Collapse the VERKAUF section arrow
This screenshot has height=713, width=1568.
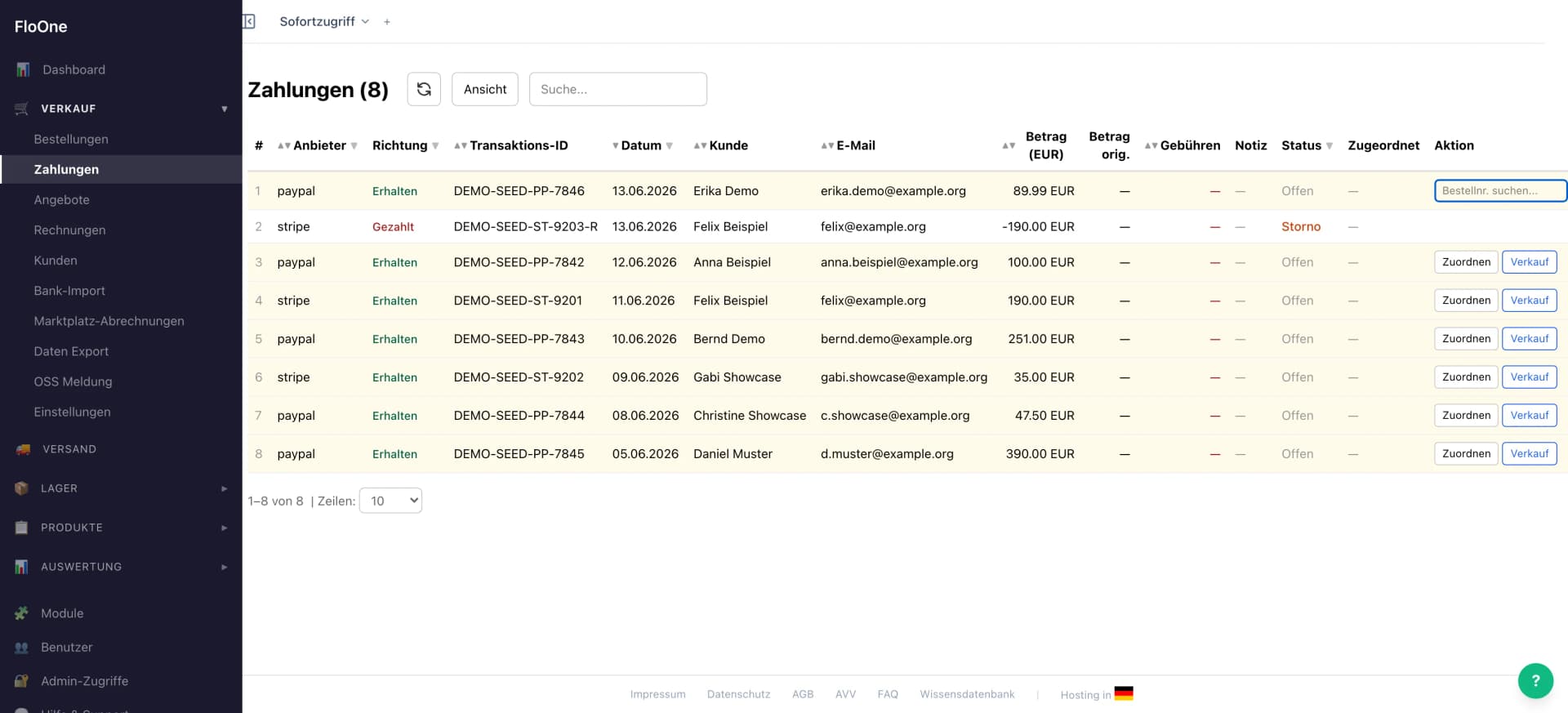click(x=225, y=109)
